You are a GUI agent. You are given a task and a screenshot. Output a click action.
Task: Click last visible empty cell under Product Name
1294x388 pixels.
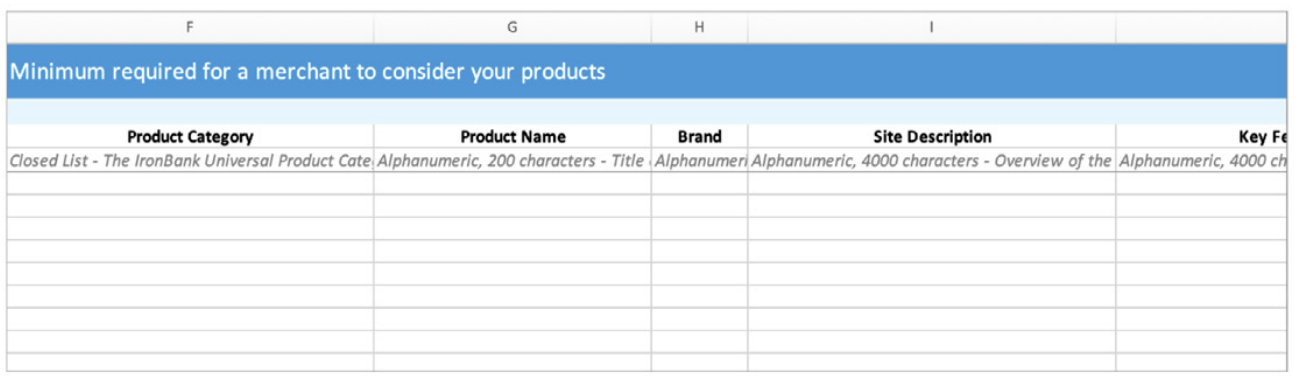[512, 362]
